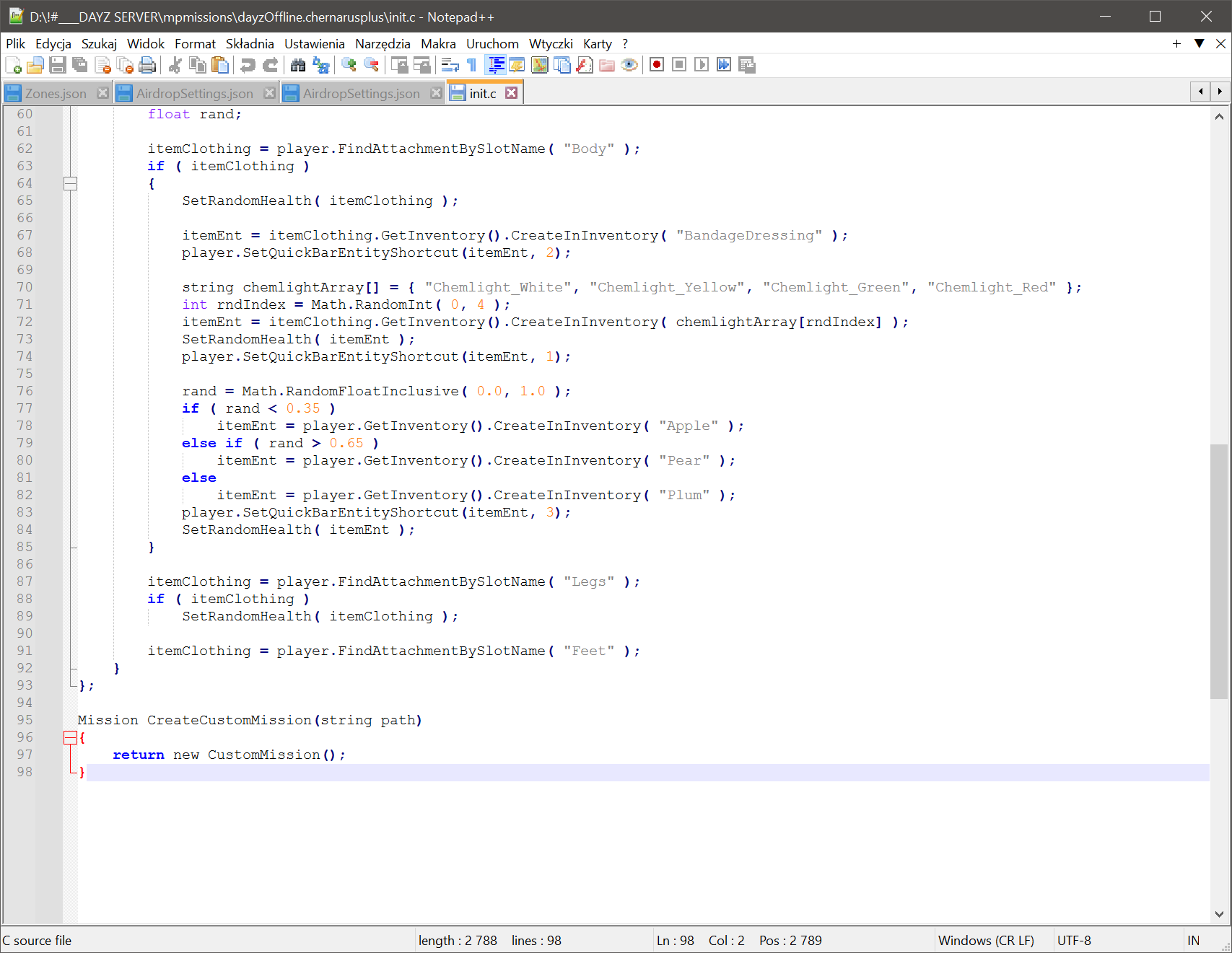Create a new file with New icon
The width and height of the screenshot is (1232, 953).
[x=13, y=65]
